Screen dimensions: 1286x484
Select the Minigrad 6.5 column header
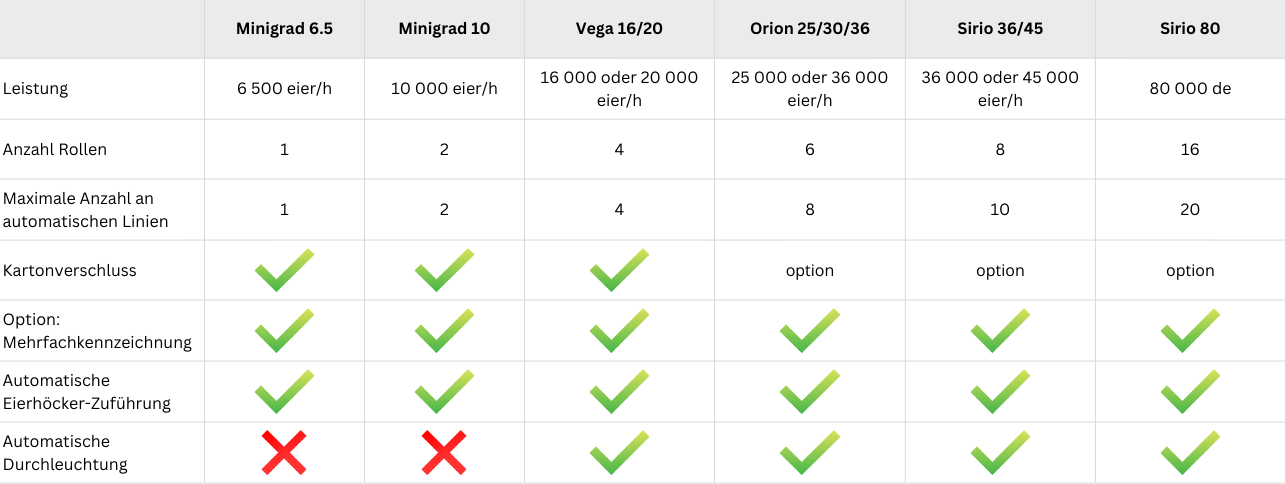[x=284, y=29]
